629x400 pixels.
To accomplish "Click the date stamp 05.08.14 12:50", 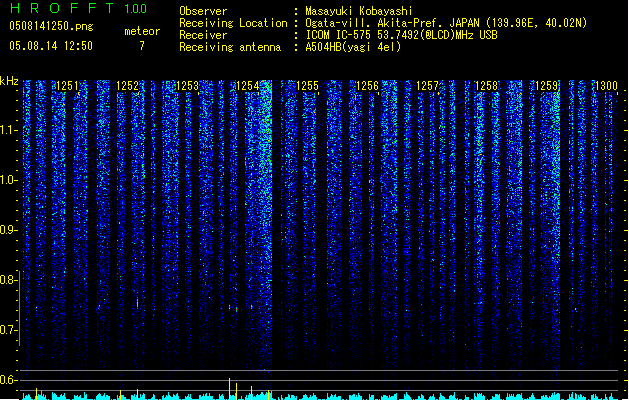I will [51, 46].
